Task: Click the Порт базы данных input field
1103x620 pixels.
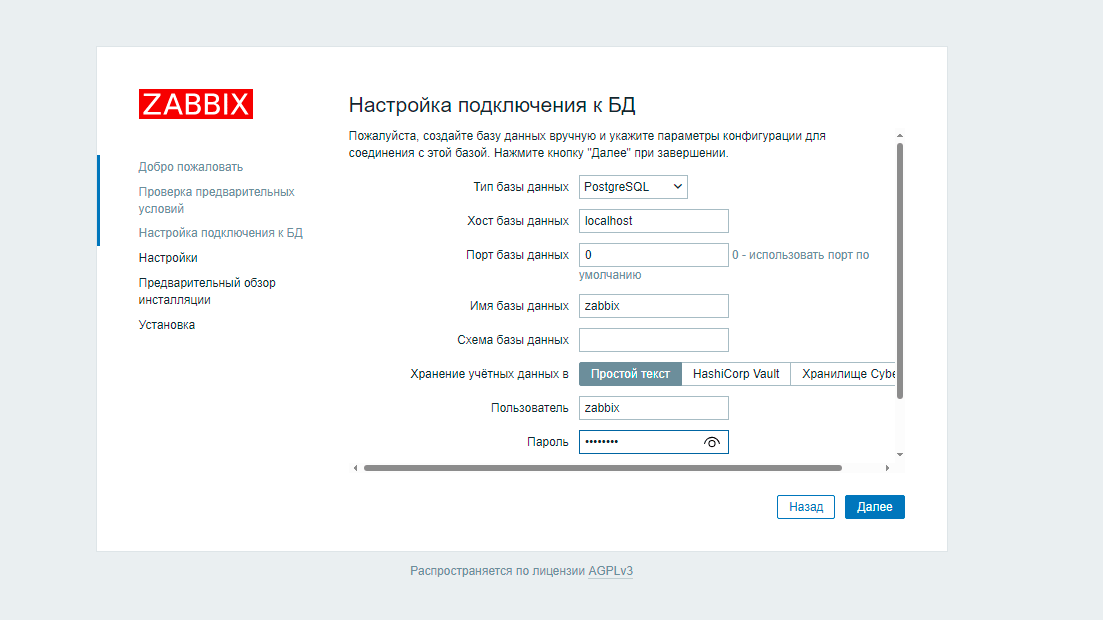Action: coord(653,255)
